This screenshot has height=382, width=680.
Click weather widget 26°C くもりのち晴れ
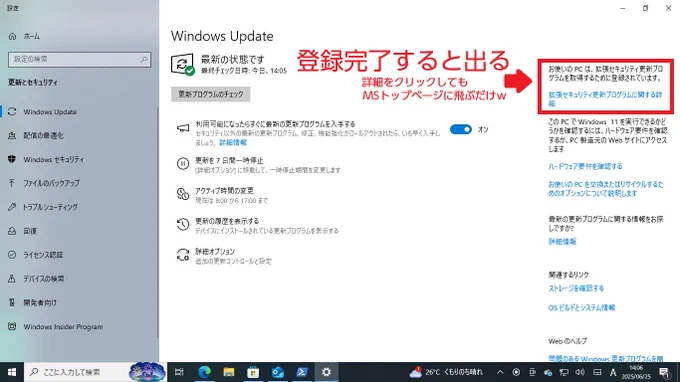tap(446, 372)
